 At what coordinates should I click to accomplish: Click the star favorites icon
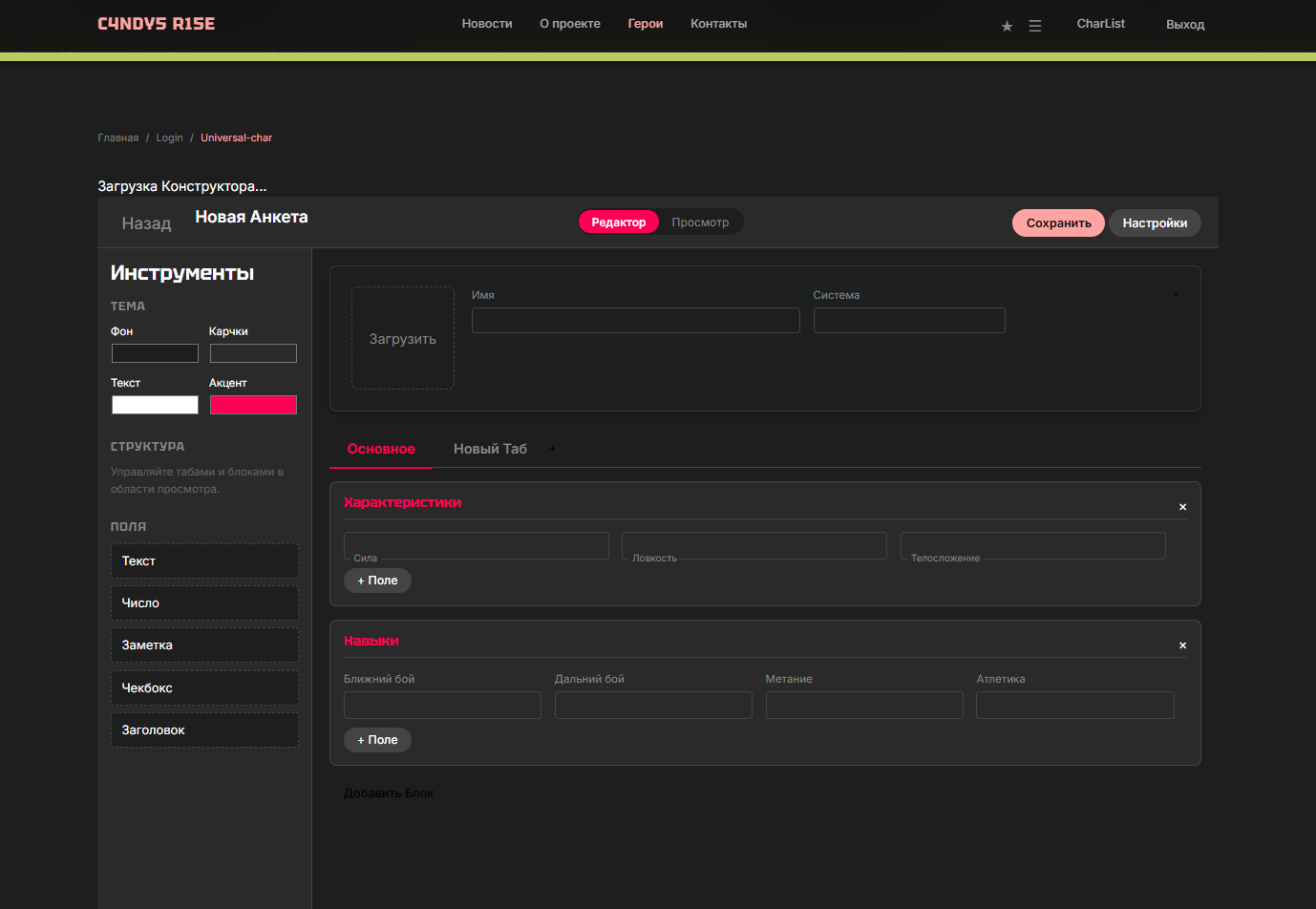1007,26
